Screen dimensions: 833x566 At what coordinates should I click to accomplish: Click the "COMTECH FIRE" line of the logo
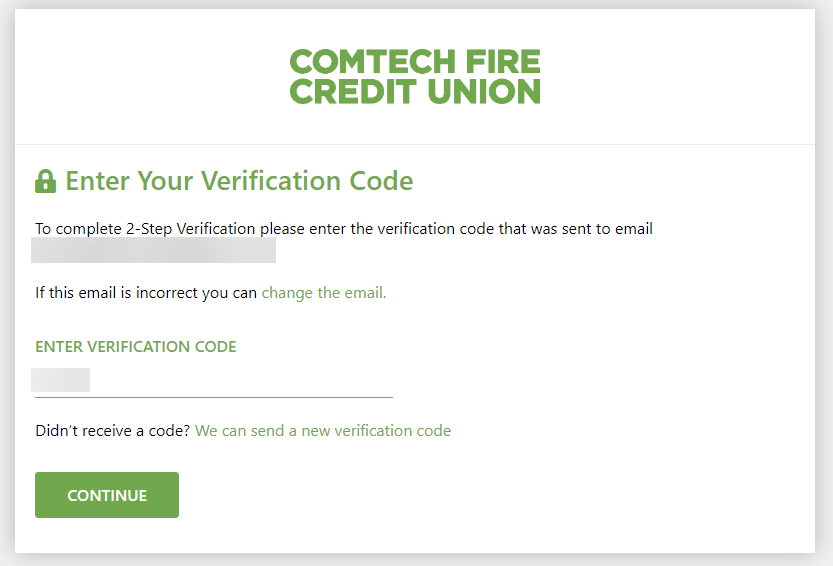(x=415, y=61)
